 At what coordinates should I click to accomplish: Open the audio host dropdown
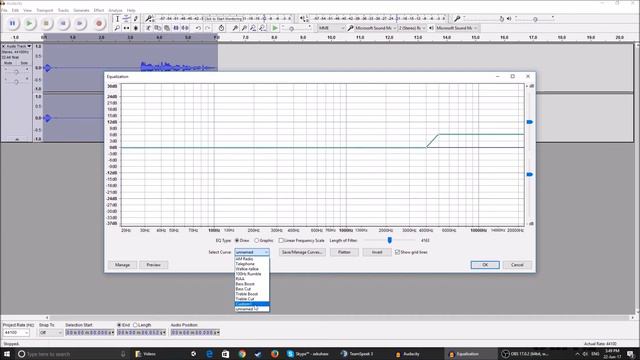331,28
